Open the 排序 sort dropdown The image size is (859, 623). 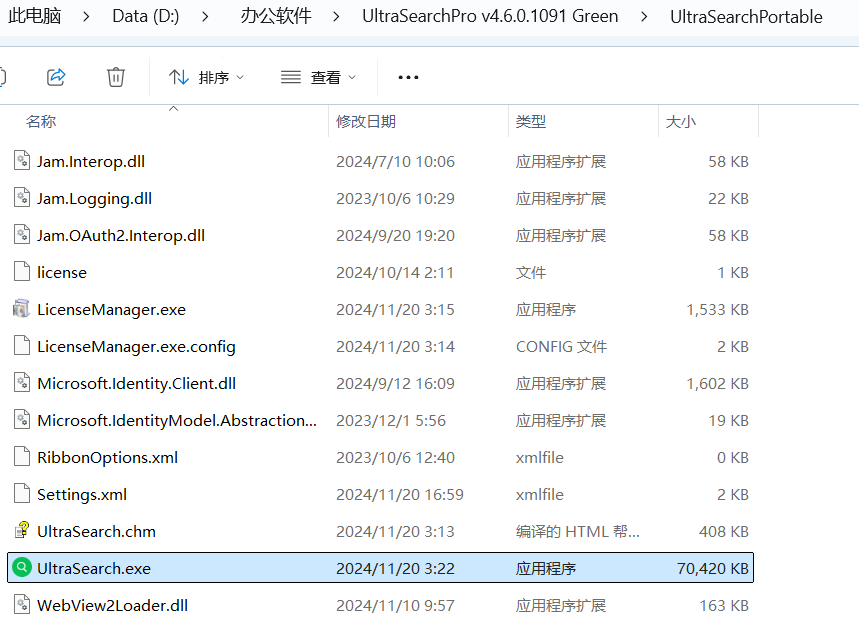pyautogui.click(x=206, y=78)
